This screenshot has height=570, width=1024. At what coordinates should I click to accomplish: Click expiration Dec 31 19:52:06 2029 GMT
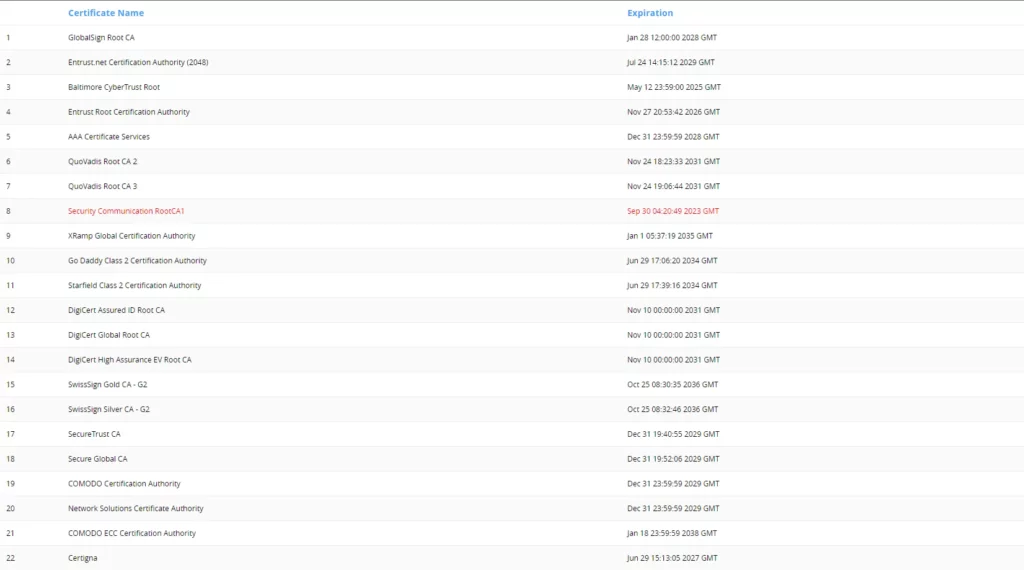[x=673, y=460]
